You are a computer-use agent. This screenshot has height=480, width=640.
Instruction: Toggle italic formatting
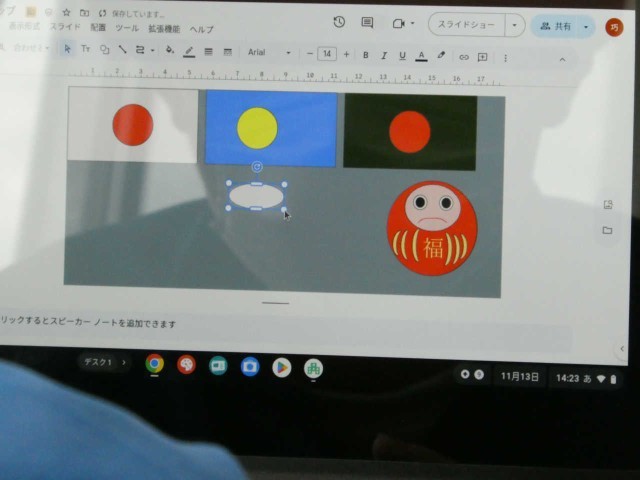click(383, 55)
